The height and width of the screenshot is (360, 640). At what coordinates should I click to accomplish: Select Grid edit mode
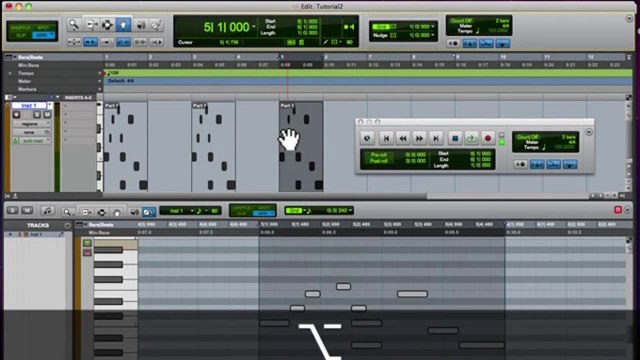point(43,35)
